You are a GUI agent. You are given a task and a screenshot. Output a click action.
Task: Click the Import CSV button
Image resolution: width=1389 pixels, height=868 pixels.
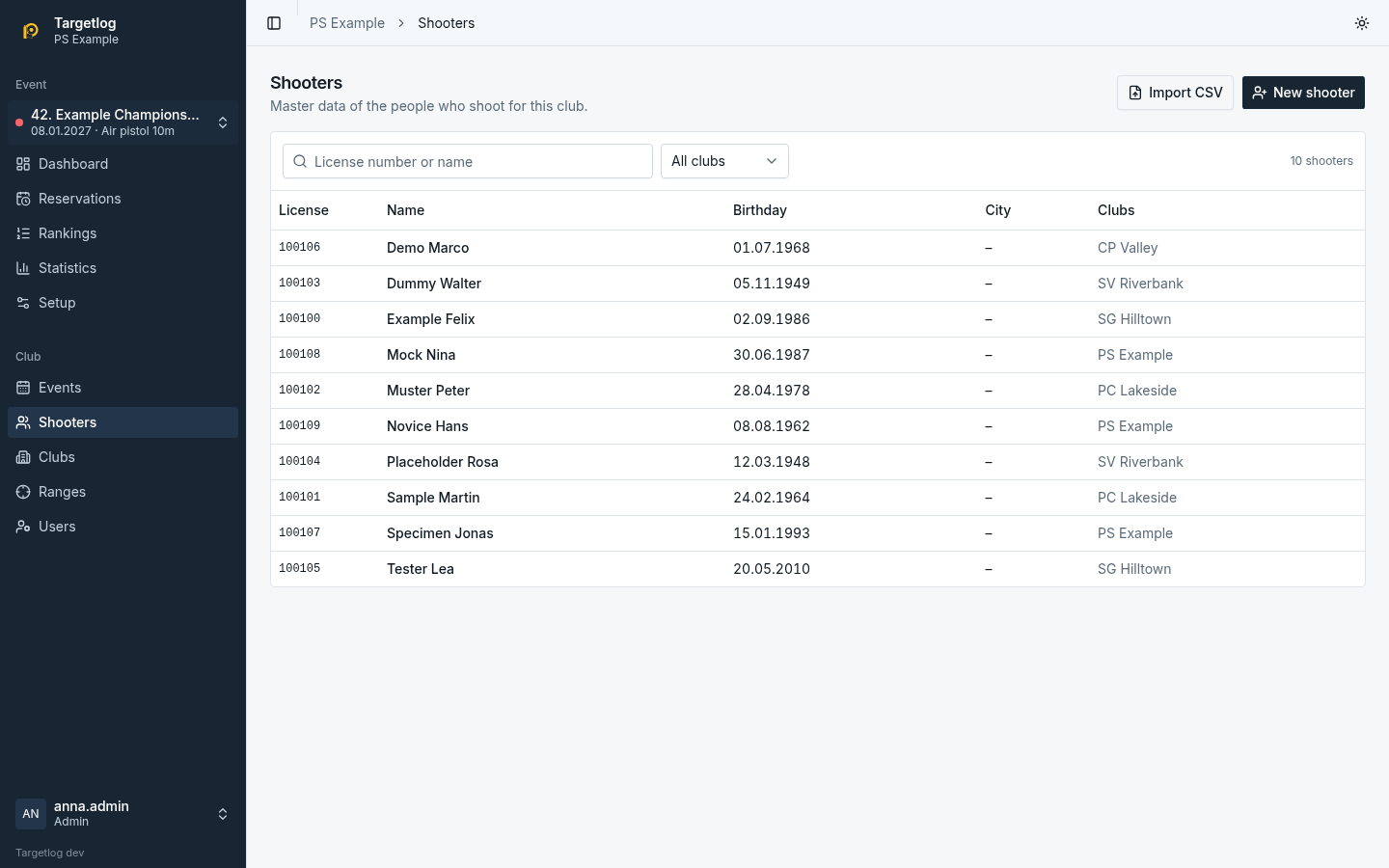(x=1175, y=93)
